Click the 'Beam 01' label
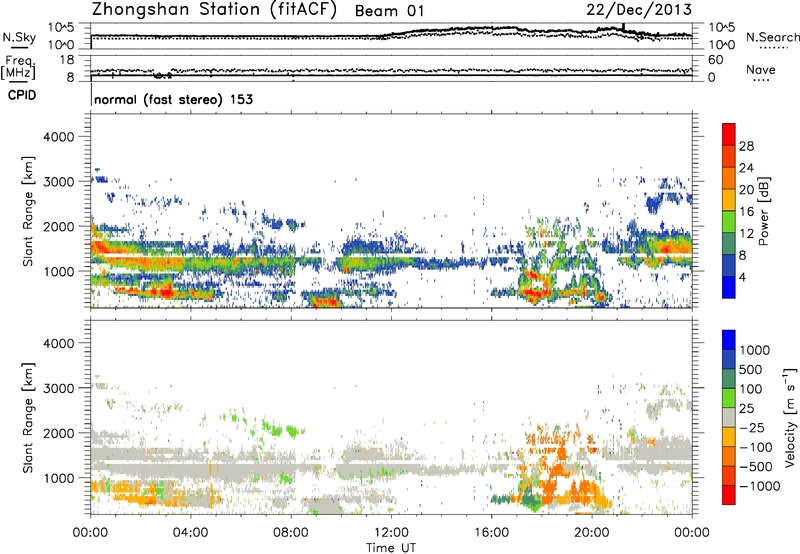The width and height of the screenshot is (800, 554). 389,11
